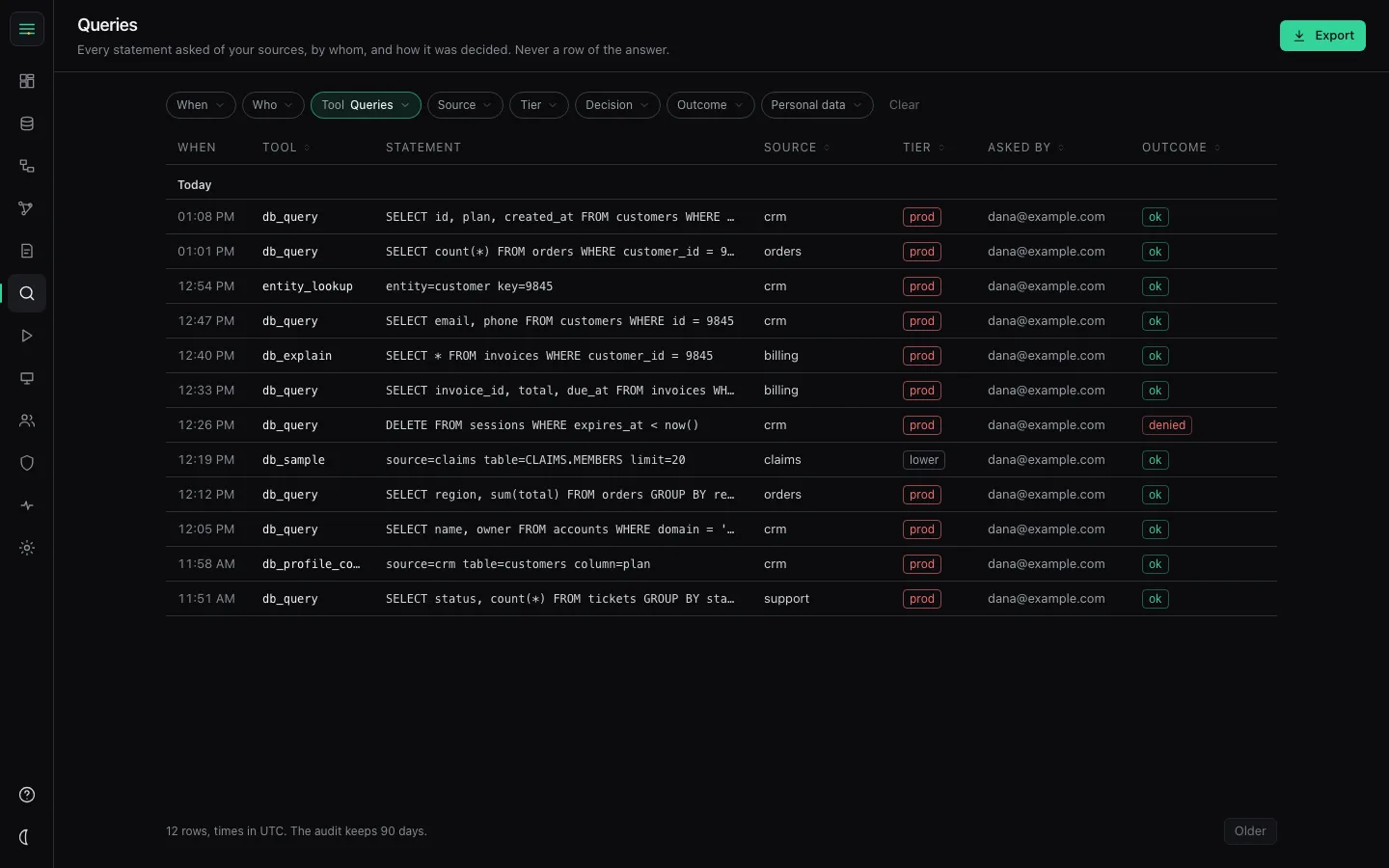Click the support source cell
Screen dimensions: 1389x868
pyautogui.click(x=786, y=599)
